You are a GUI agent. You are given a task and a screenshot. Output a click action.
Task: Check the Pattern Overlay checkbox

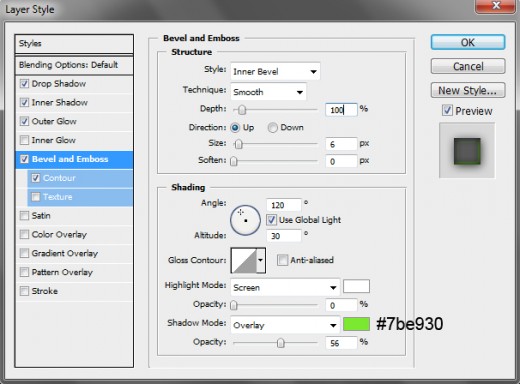[x=24, y=272]
